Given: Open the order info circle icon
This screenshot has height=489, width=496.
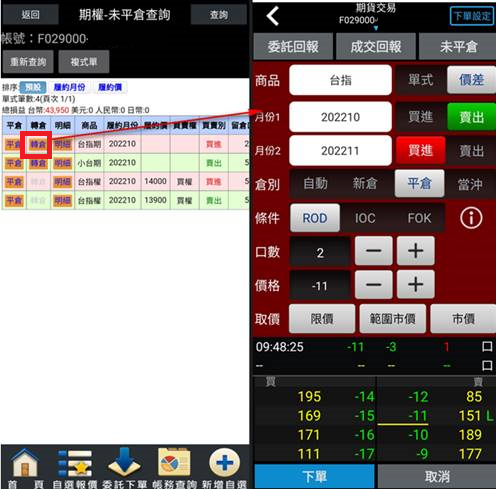Looking at the screenshot, I should 471,218.
